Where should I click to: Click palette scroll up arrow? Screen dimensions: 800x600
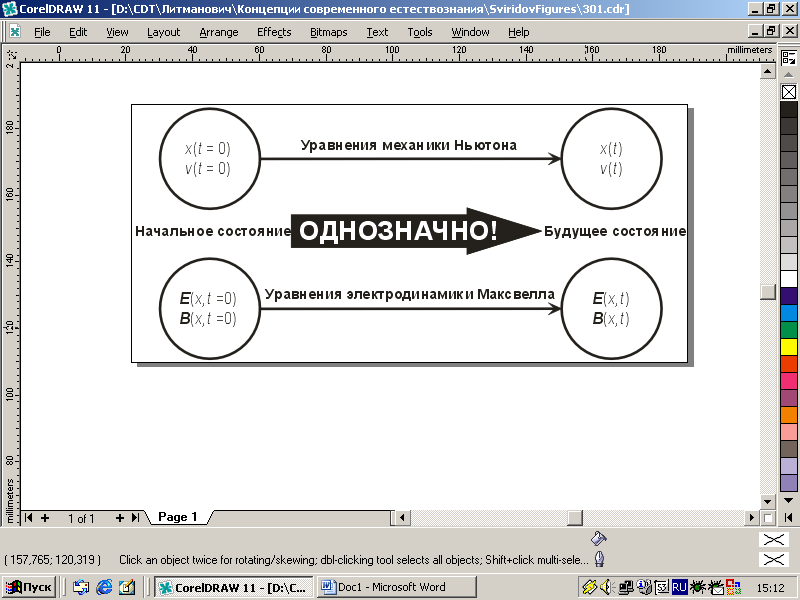[789, 74]
